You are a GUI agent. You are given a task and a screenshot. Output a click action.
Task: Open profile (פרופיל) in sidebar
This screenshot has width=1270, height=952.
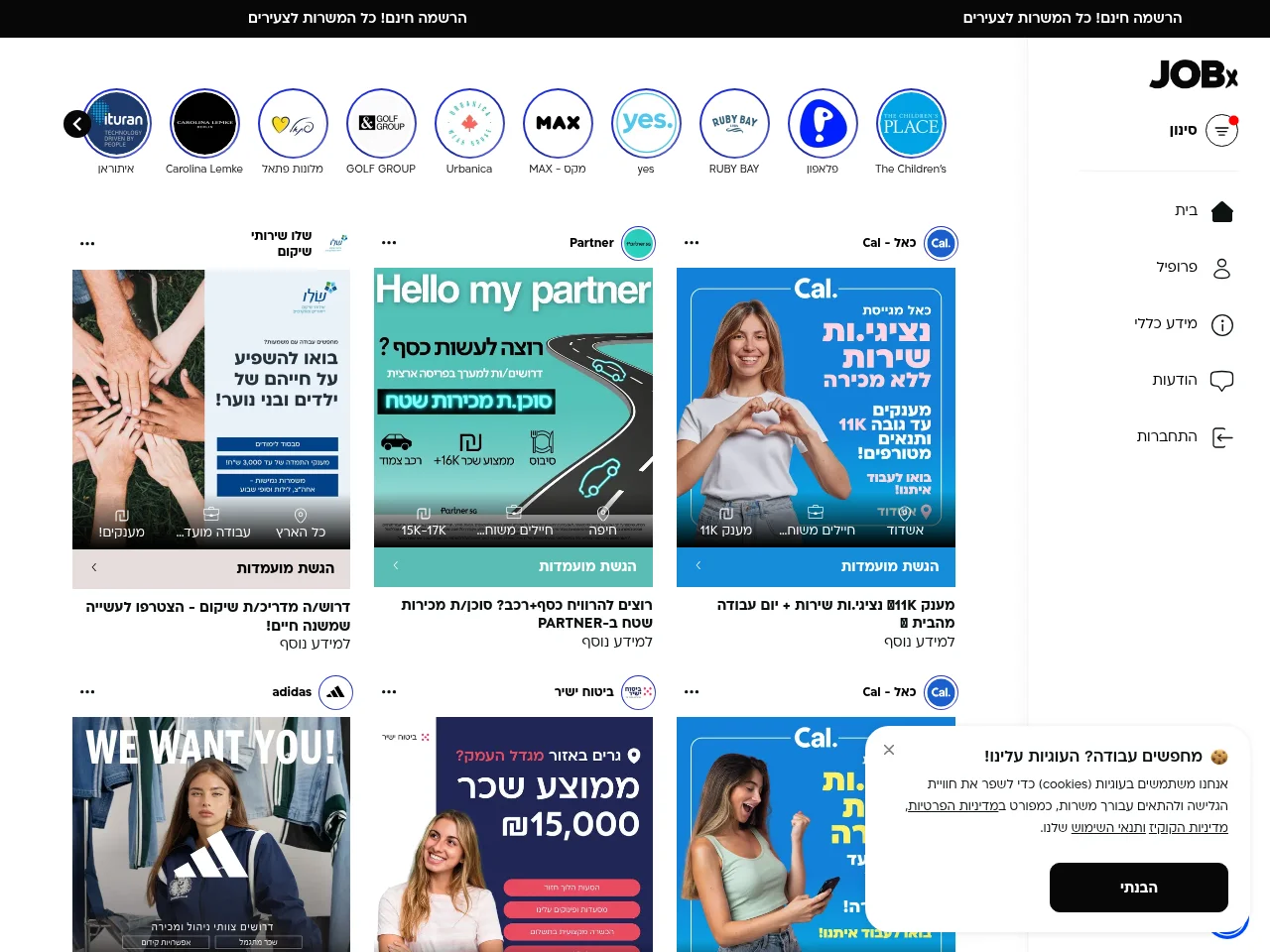click(1193, 268)
